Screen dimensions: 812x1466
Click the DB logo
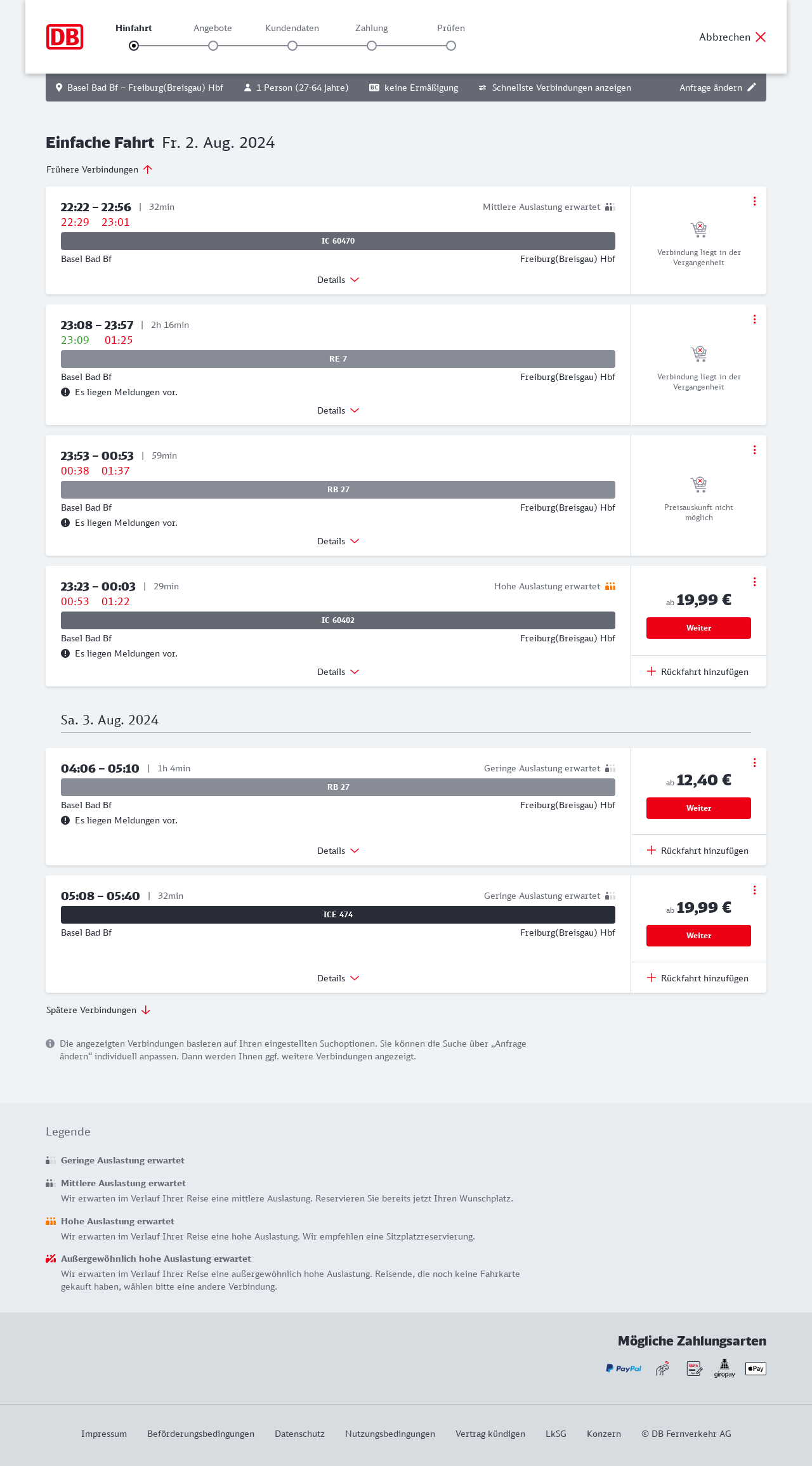tap(65, 37)
